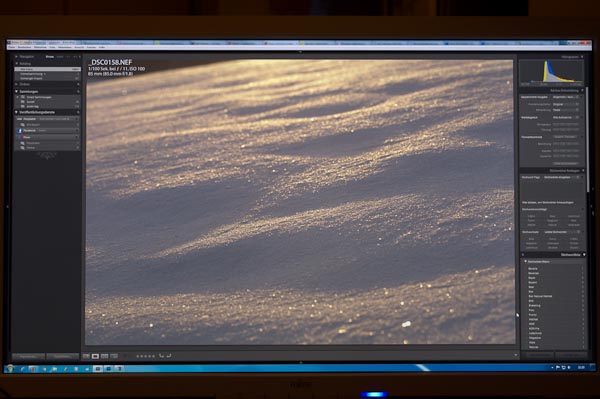Click the Exportieren button
This screenshot has width=600, height=399.
pyautogui.click(x=62, y=356)
